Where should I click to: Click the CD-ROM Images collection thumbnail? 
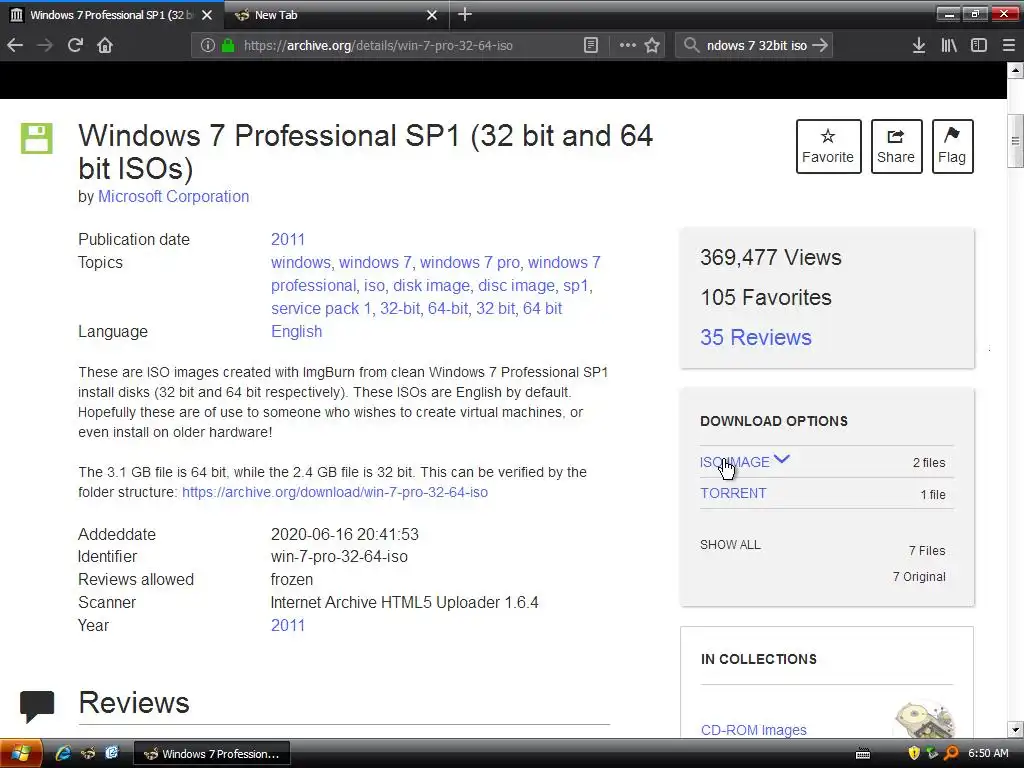tap(925, 720)
